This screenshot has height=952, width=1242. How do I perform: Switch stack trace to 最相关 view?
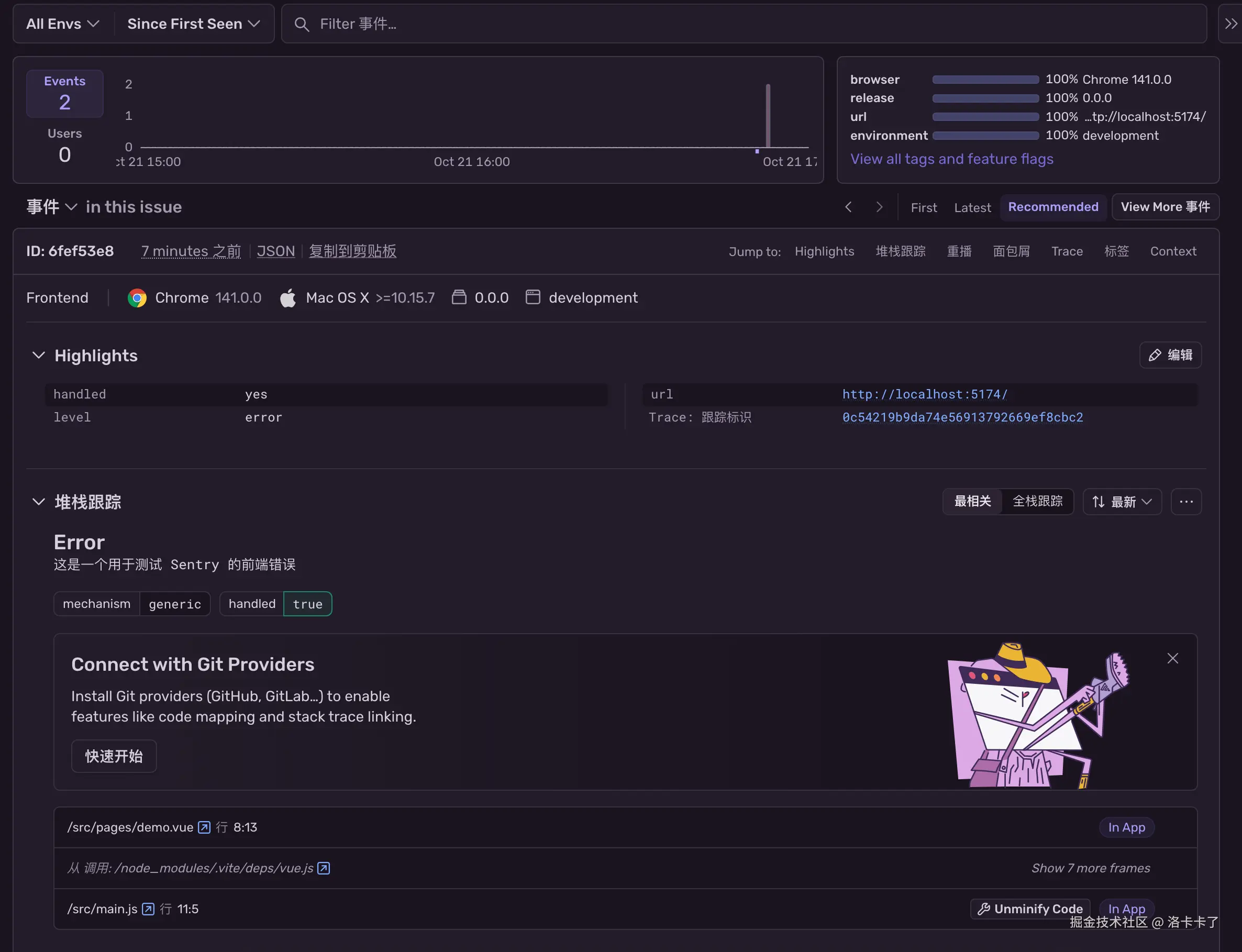(x=972, y=502)
